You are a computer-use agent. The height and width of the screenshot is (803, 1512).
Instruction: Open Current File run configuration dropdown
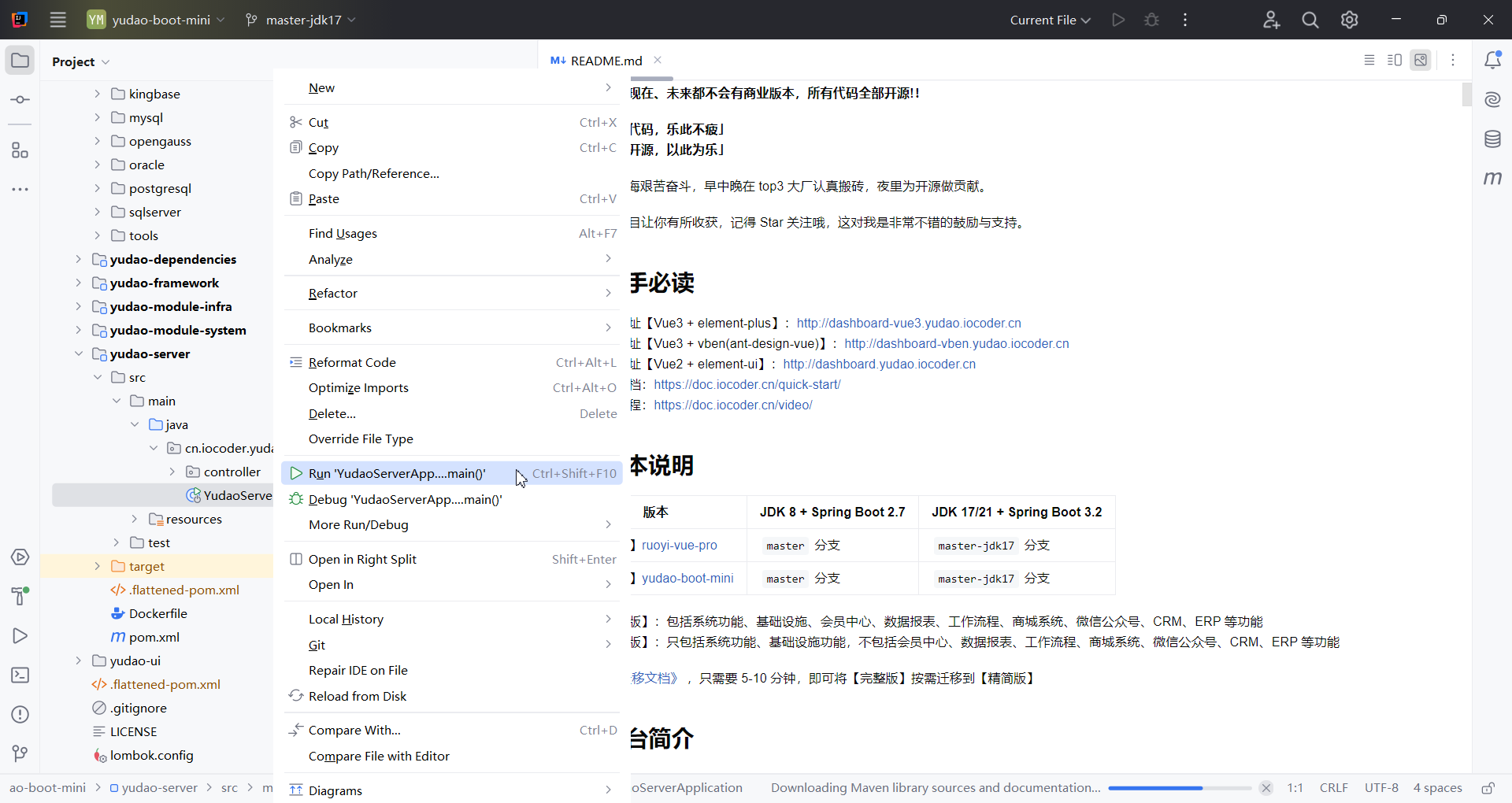pos(1051,20)
